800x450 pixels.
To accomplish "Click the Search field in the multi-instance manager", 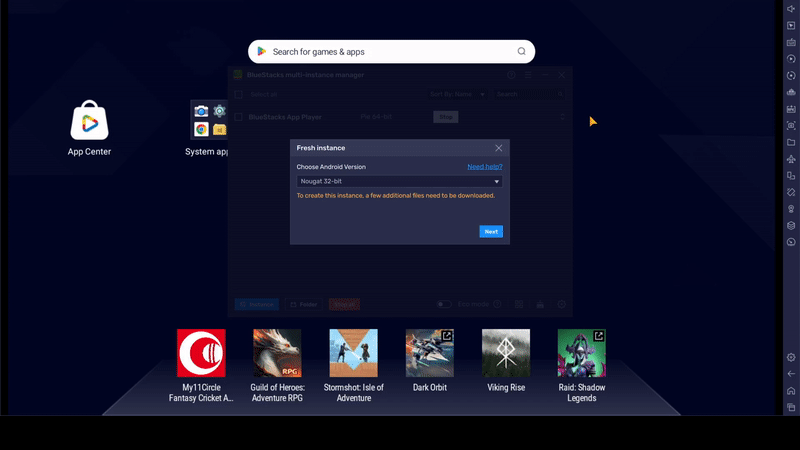I will point(529,94).
